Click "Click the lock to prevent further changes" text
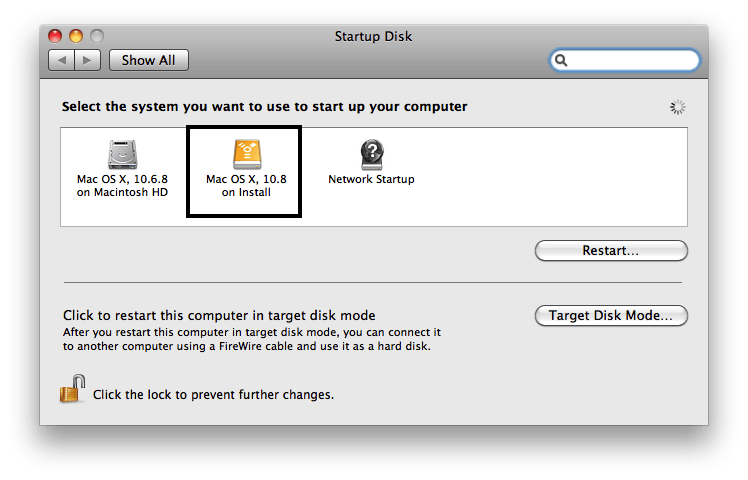748x480 pixels. click(213, 395)
